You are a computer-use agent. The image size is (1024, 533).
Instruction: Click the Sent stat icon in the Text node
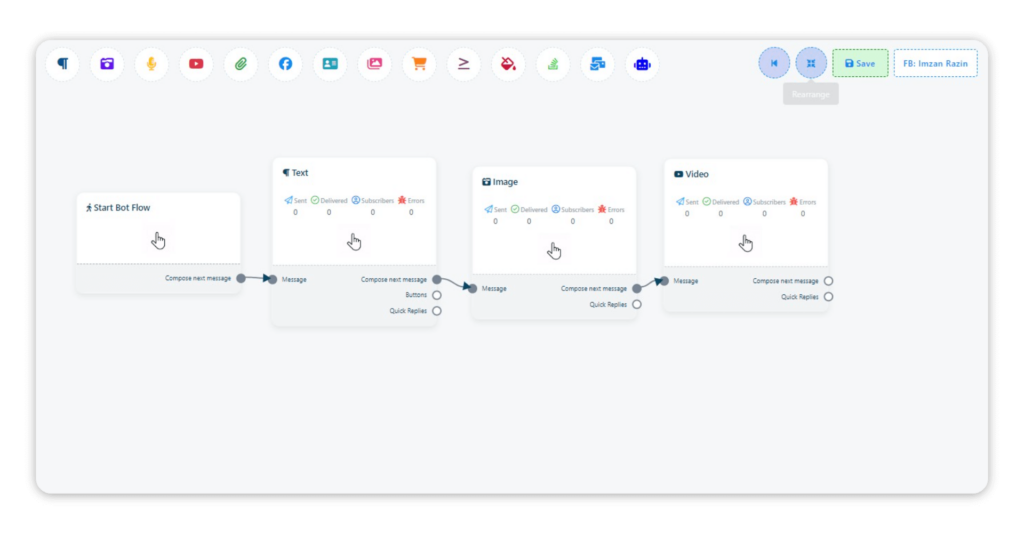pyautogui.click(x=289, y=200)
